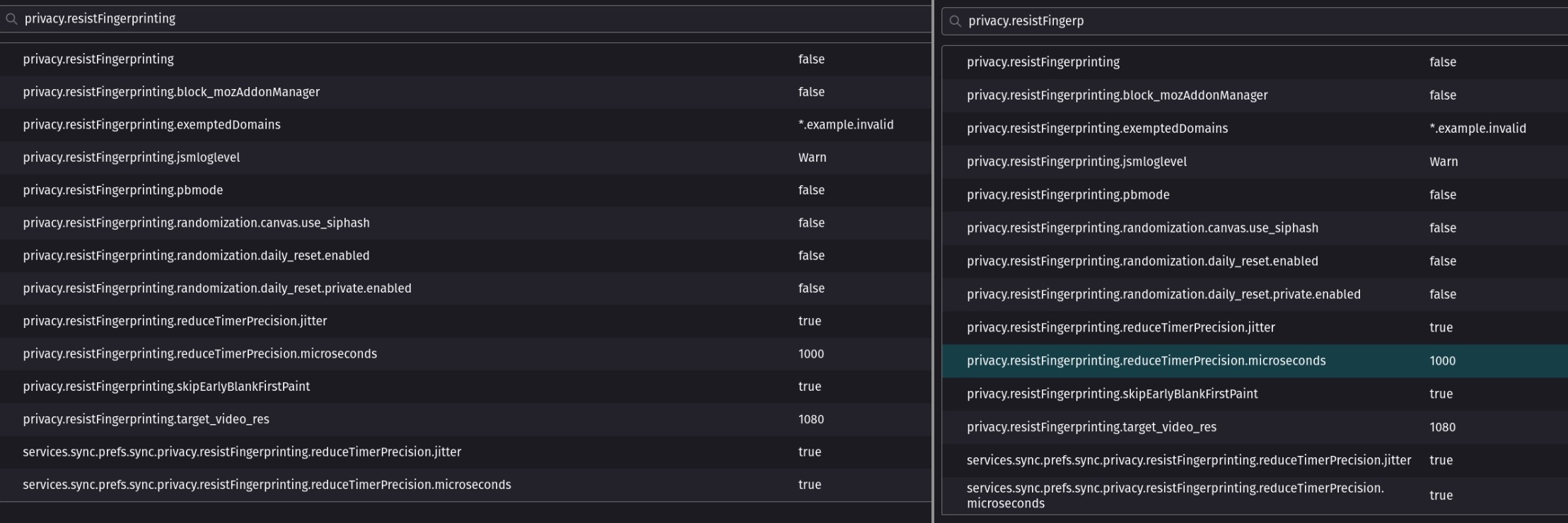Click the search magnifier icon in left pane

(x=11, y=19)
